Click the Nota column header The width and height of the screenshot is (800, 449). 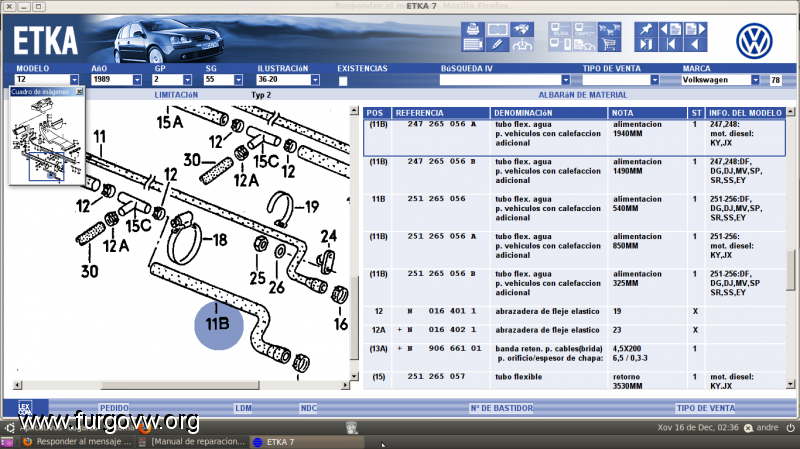click(647, 113)
